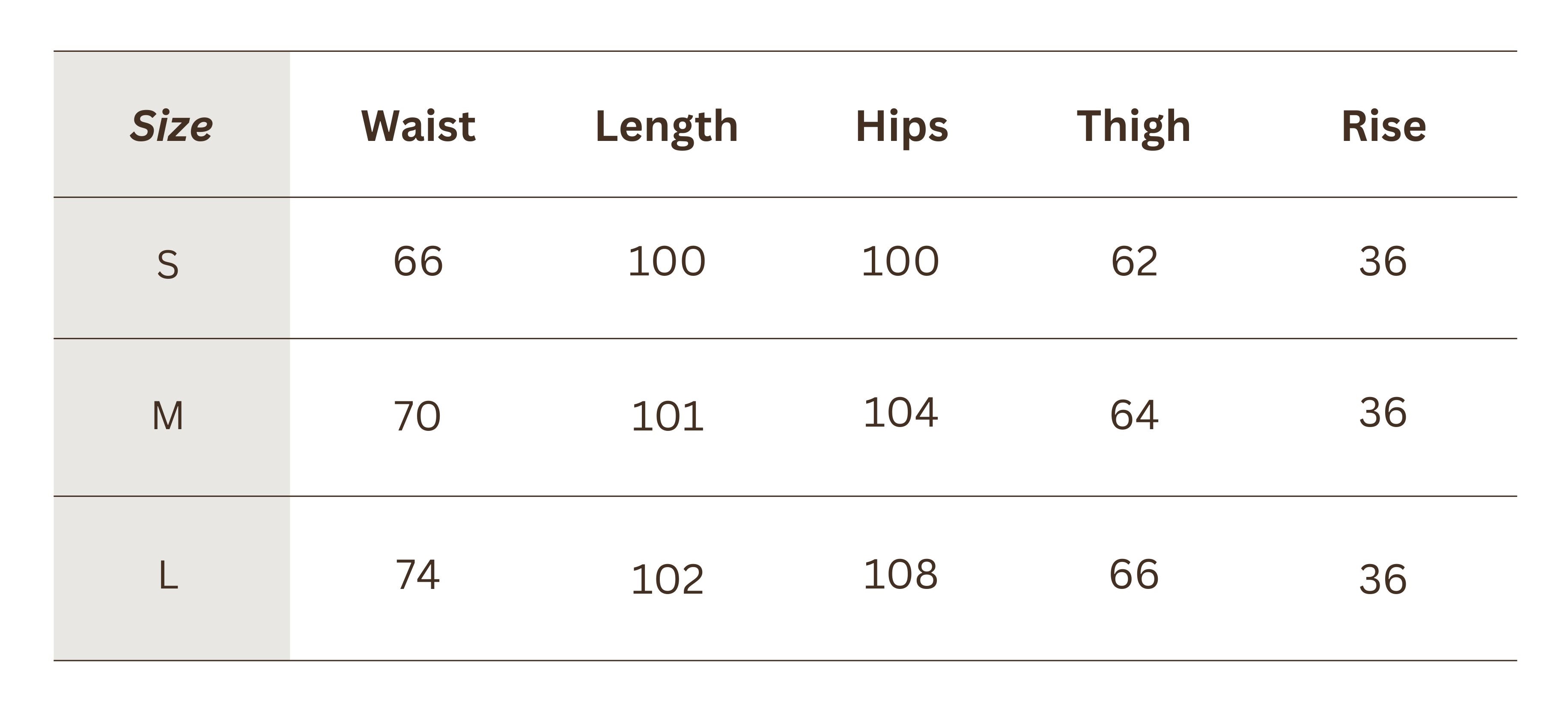Screen dimensions: 1568x711
Task: Select the Thigh column header
Action: 1133,126
